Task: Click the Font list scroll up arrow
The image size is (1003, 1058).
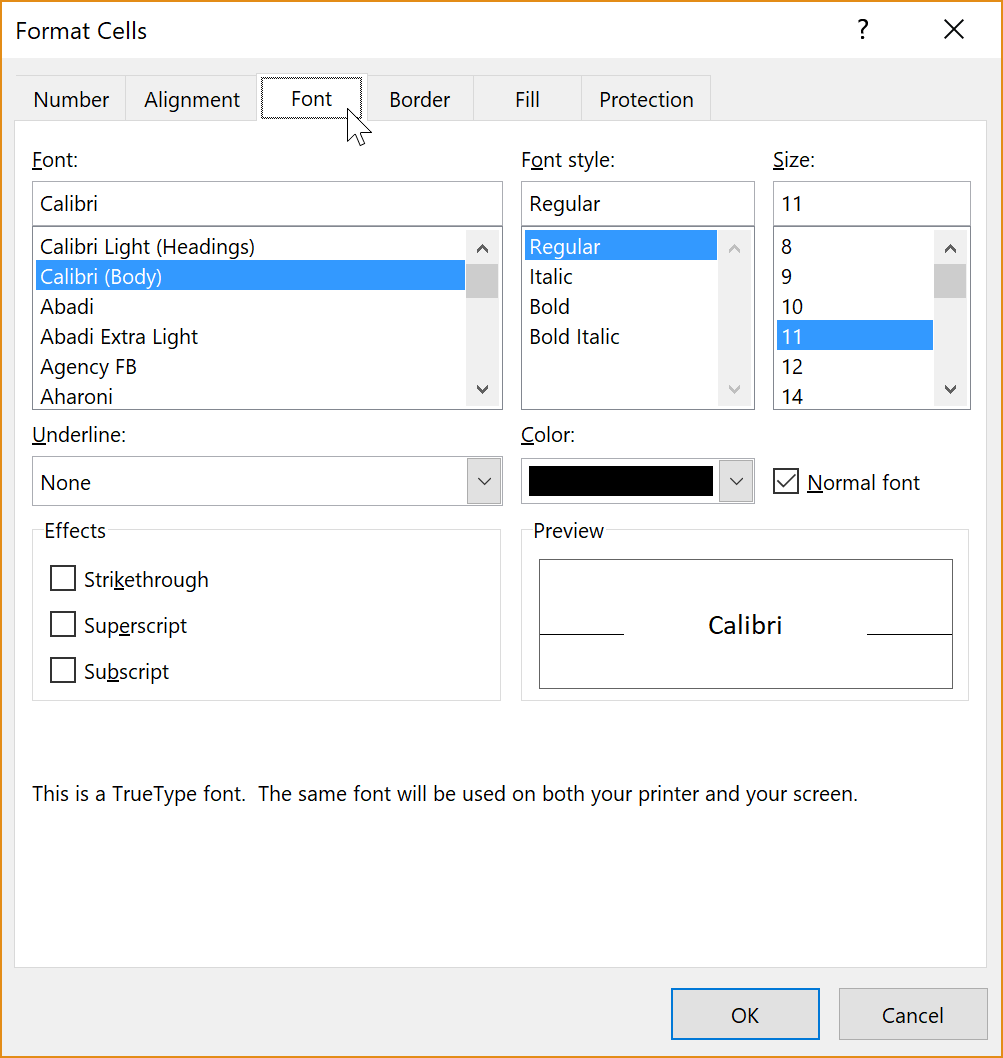Action: pyautogui.click(x=482, y=248)
